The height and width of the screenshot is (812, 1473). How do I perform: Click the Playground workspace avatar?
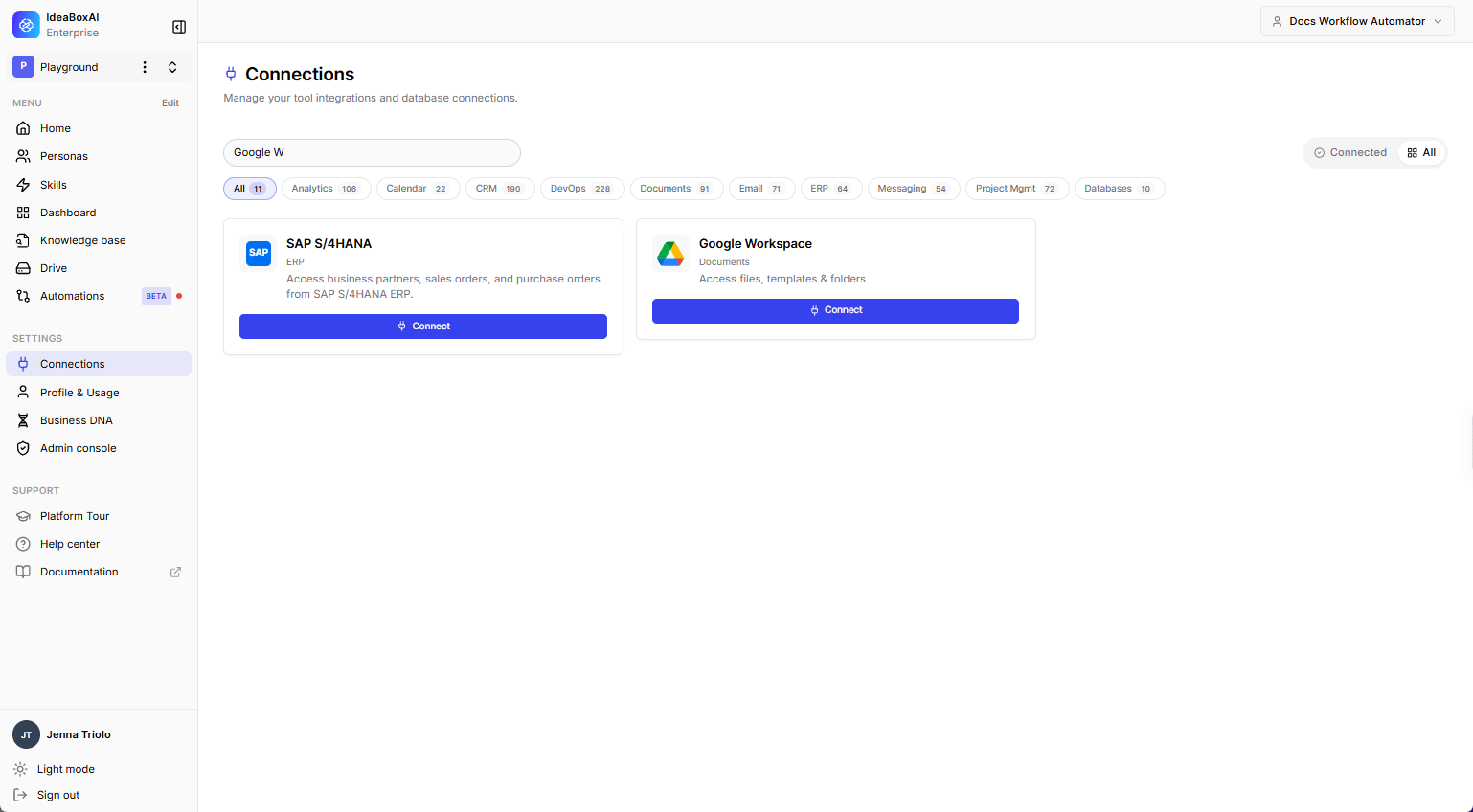click(x=23, y=66)
